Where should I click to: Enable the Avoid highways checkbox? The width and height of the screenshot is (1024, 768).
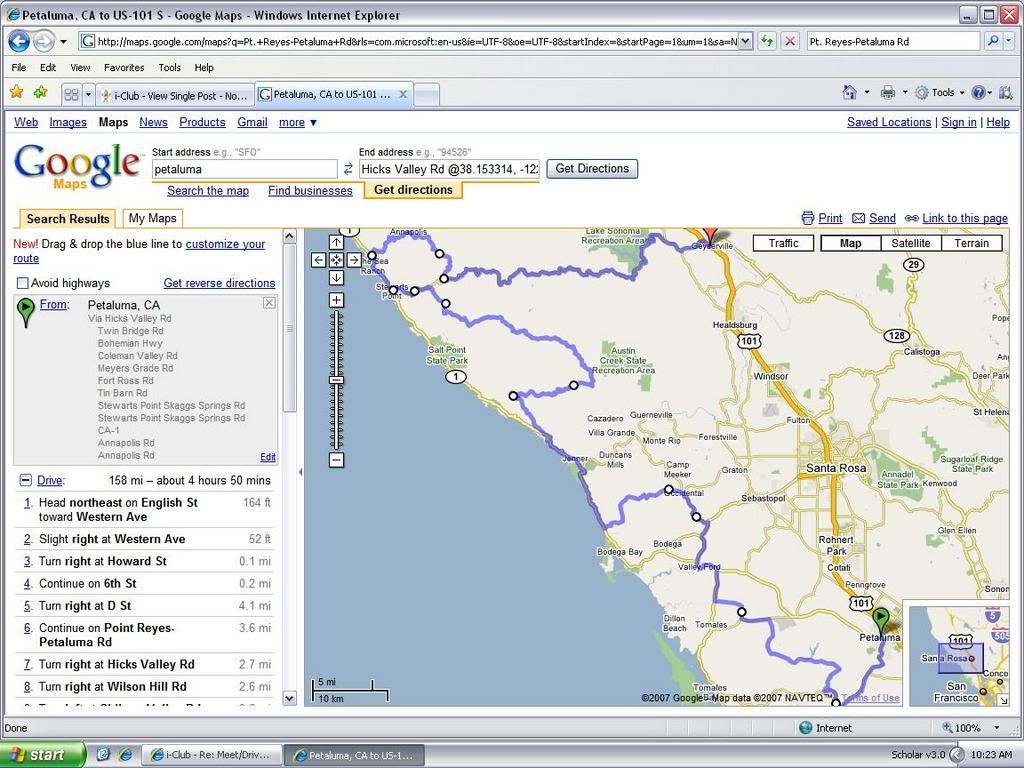tap(23, 283)
